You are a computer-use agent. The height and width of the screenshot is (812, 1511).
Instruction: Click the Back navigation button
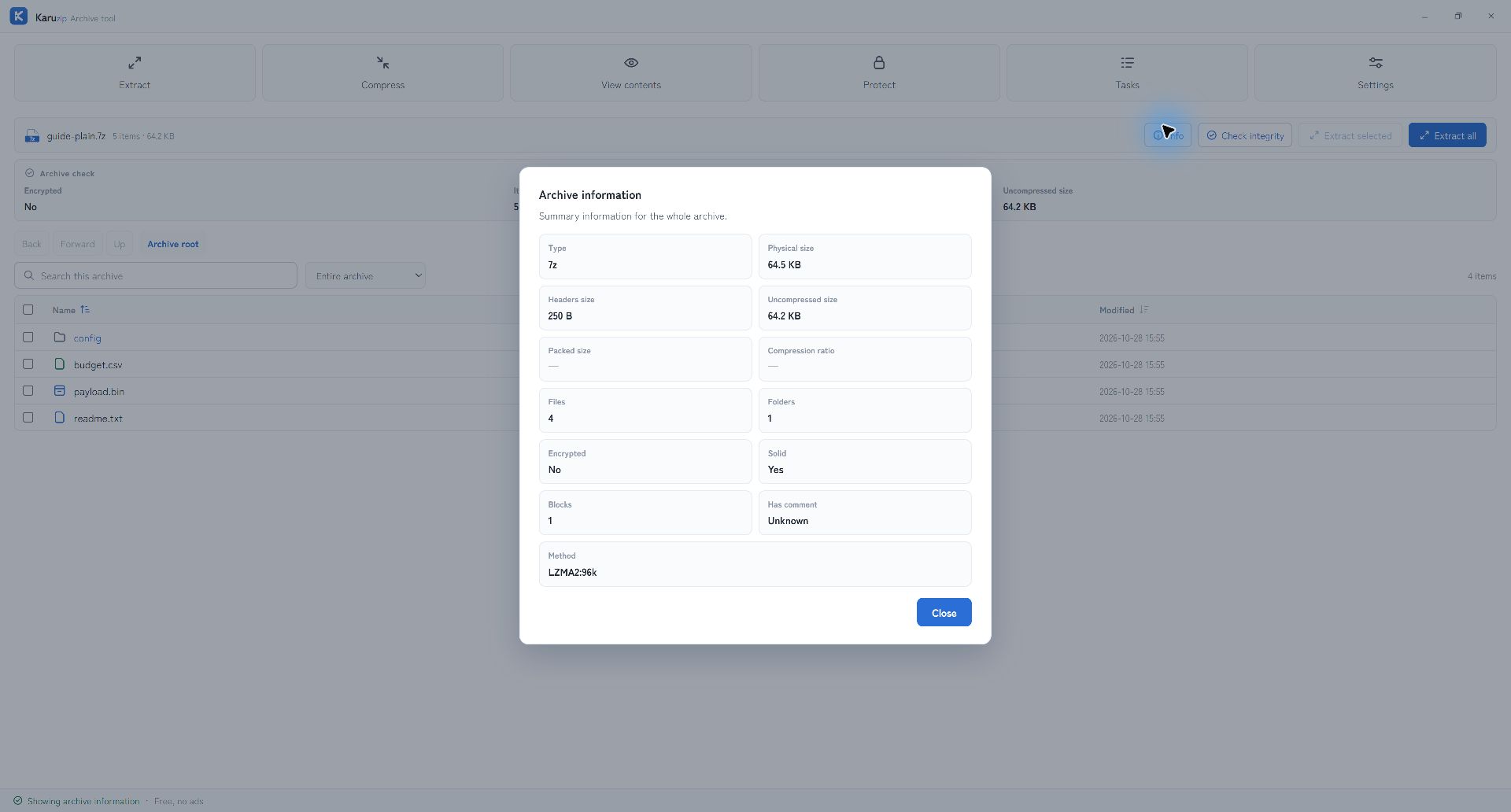click(31, 244)
